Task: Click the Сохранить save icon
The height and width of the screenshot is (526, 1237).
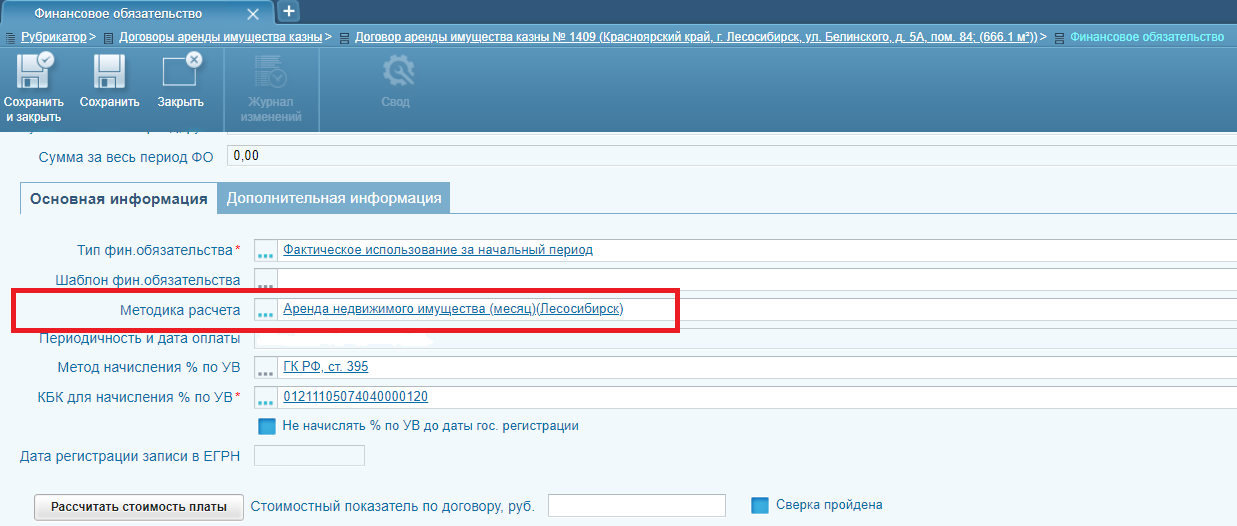Action: [x=109, y=74]
